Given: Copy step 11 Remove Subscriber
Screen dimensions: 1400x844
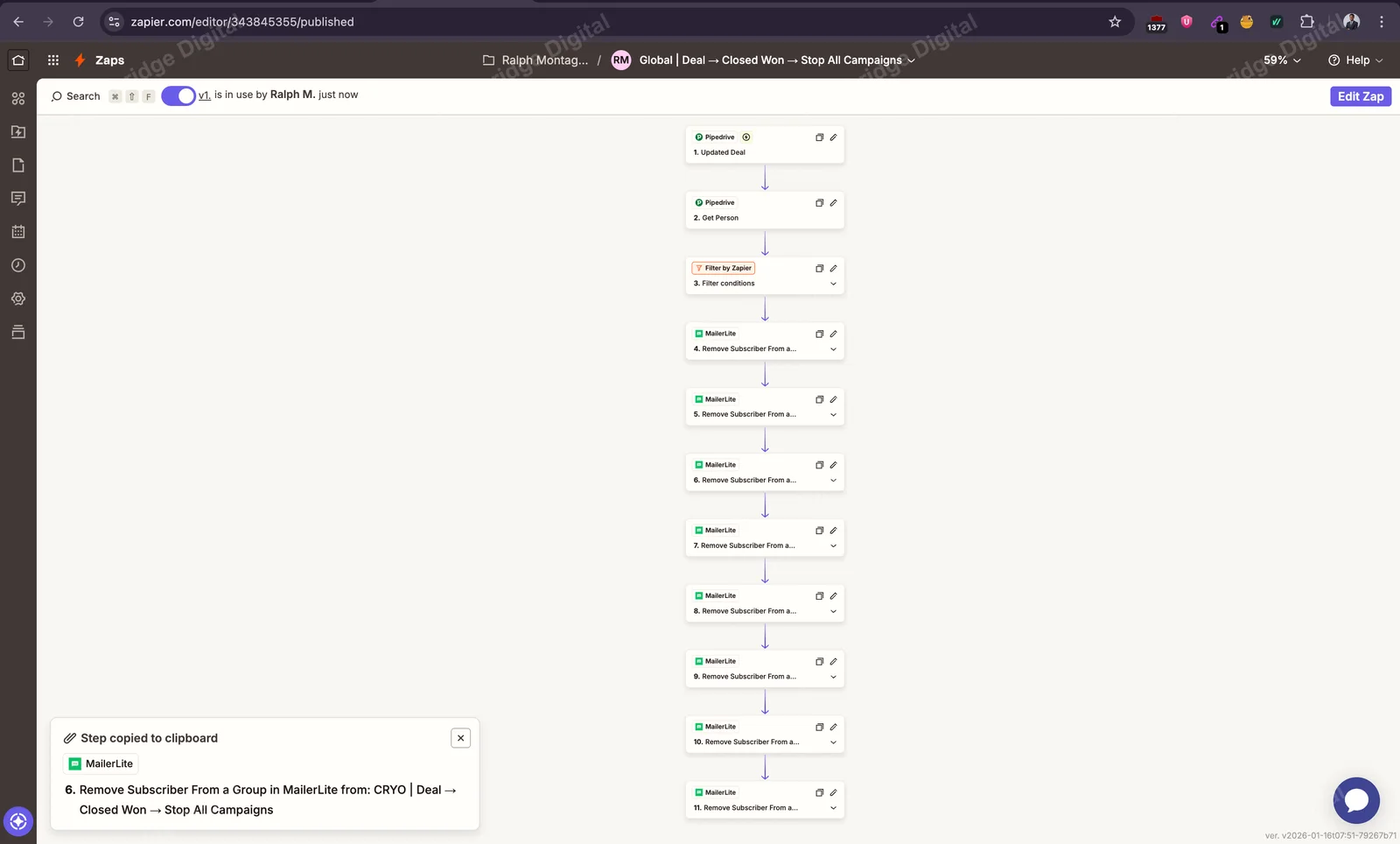Looking at the screenshot, I should [x=820, y=792].
